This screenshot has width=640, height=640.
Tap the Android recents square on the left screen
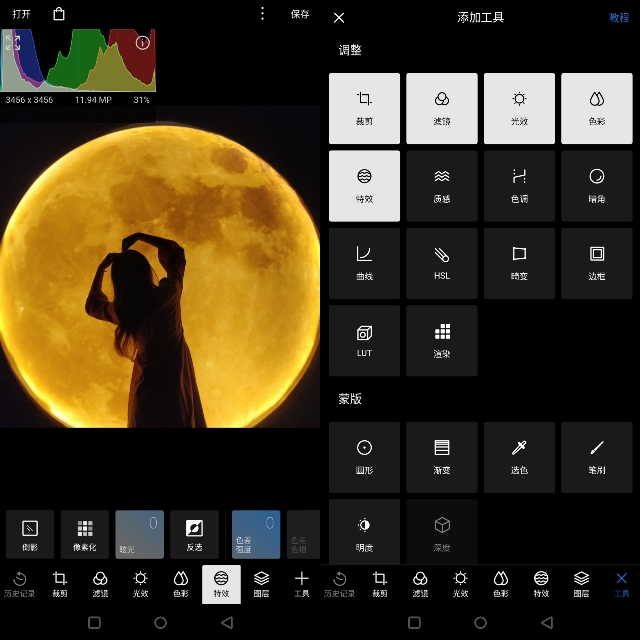coord(94,622)
